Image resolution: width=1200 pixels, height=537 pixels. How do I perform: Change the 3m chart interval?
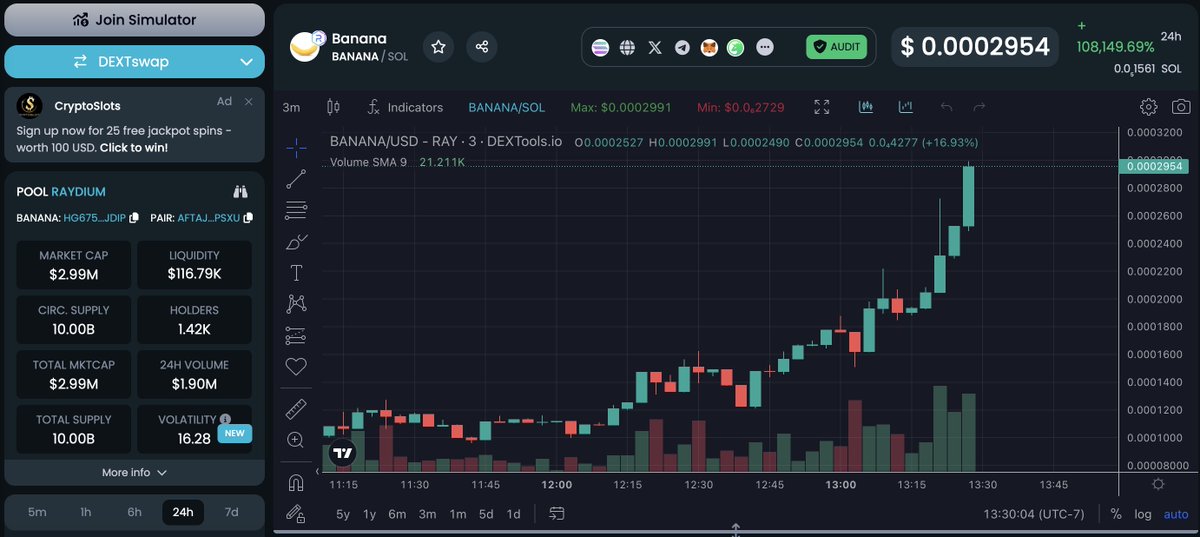pyautogui.click(x=291, y=107)
